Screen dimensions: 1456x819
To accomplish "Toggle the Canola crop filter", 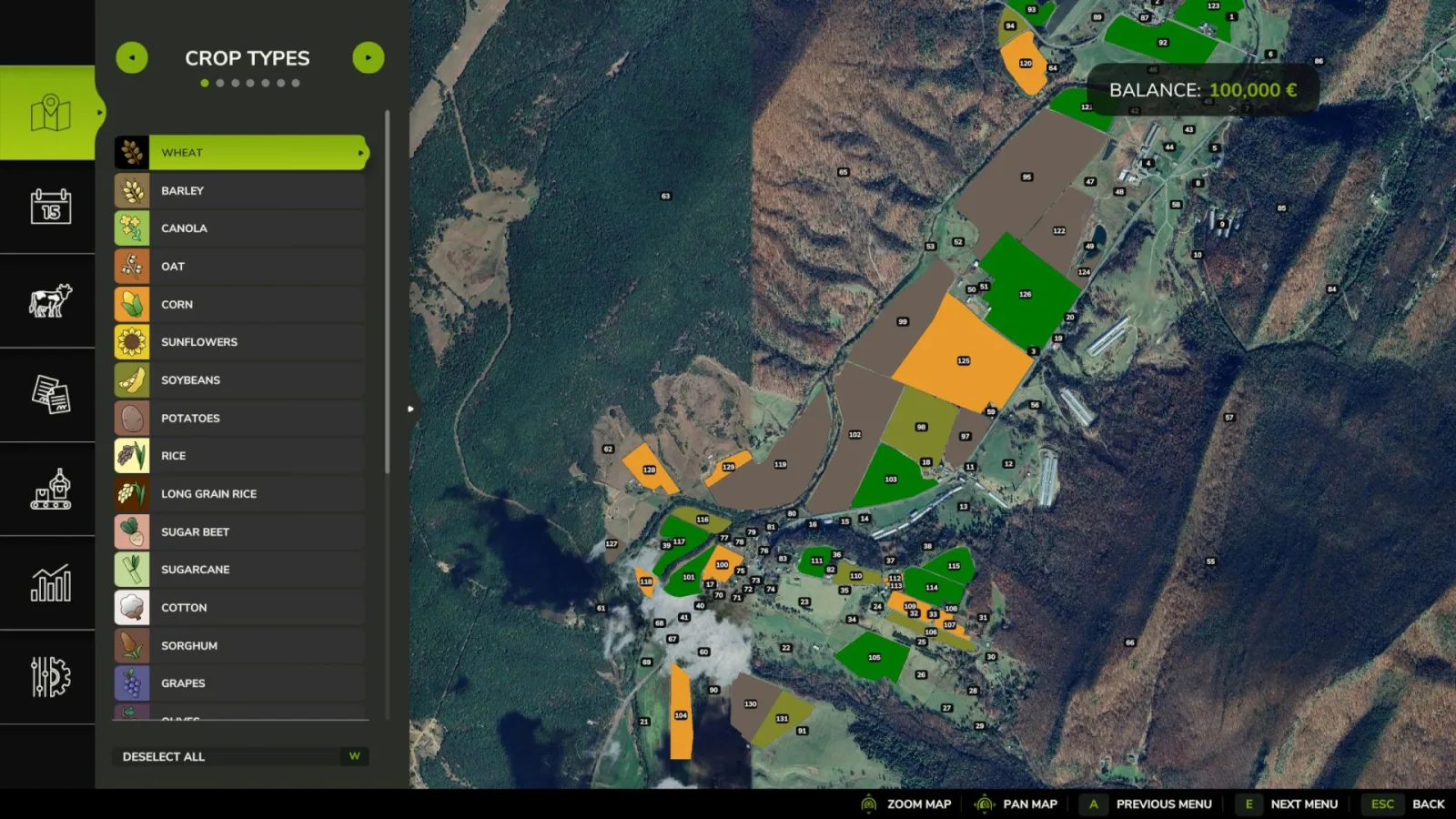I will (x=239, y=228).
